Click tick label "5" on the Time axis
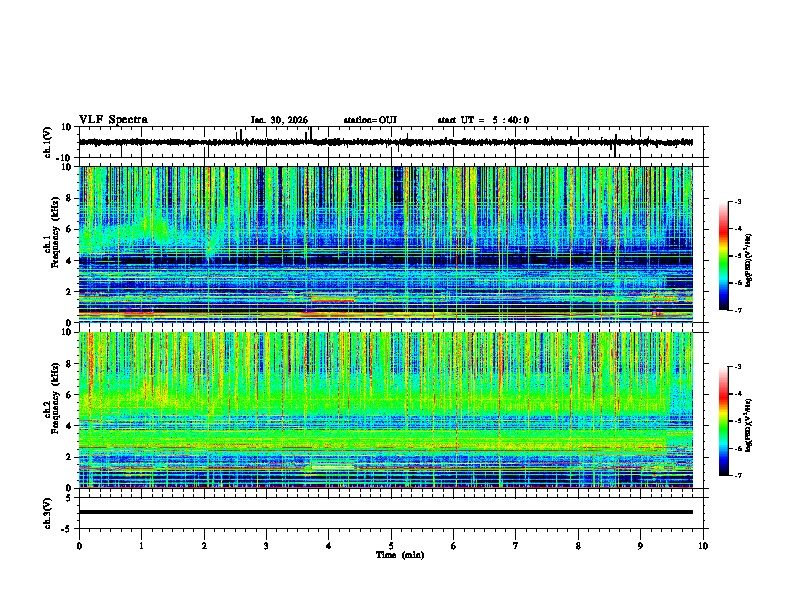 point(391,546)
